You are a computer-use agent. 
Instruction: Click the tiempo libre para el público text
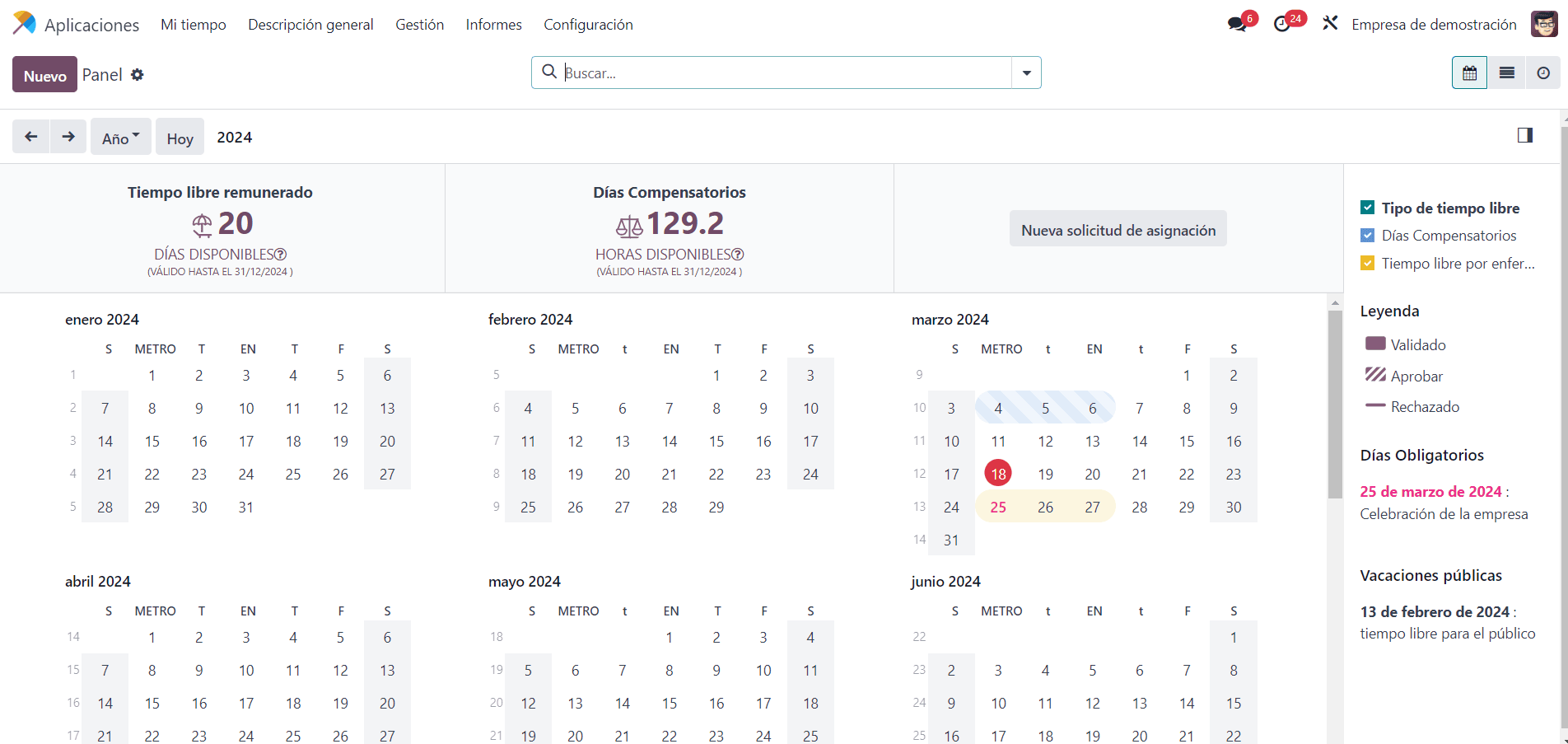1447,634
